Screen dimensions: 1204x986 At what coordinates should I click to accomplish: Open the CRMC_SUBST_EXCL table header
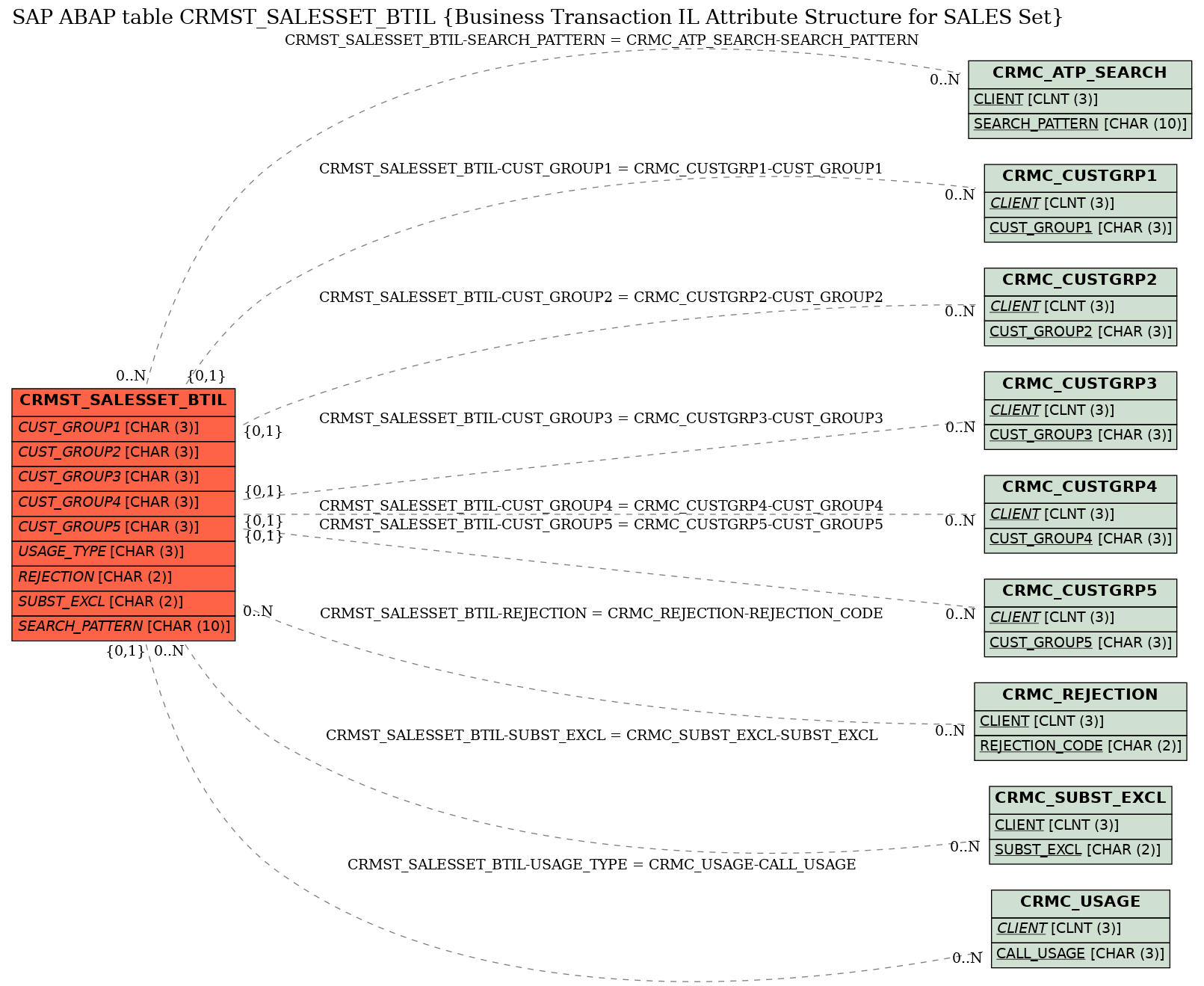1080,799
